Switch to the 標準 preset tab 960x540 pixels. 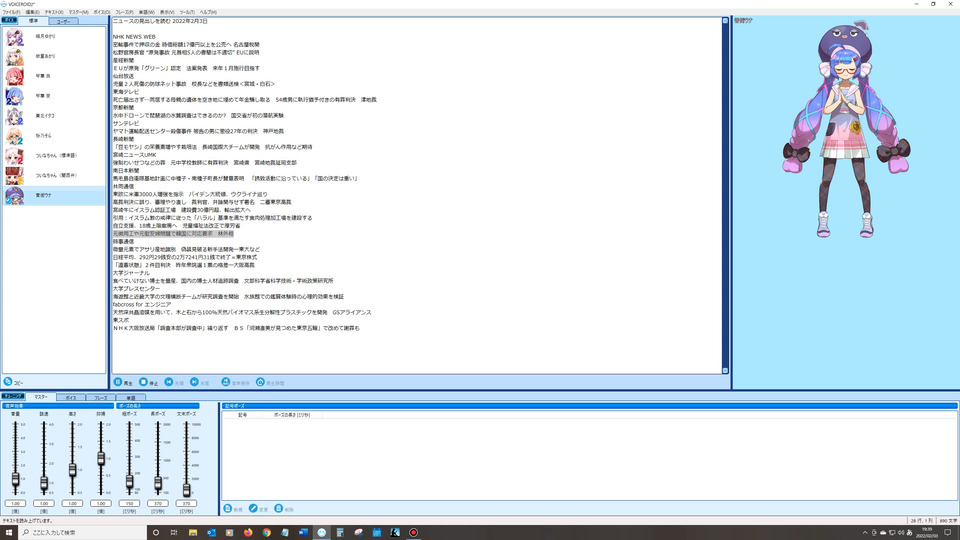[33, 21]
